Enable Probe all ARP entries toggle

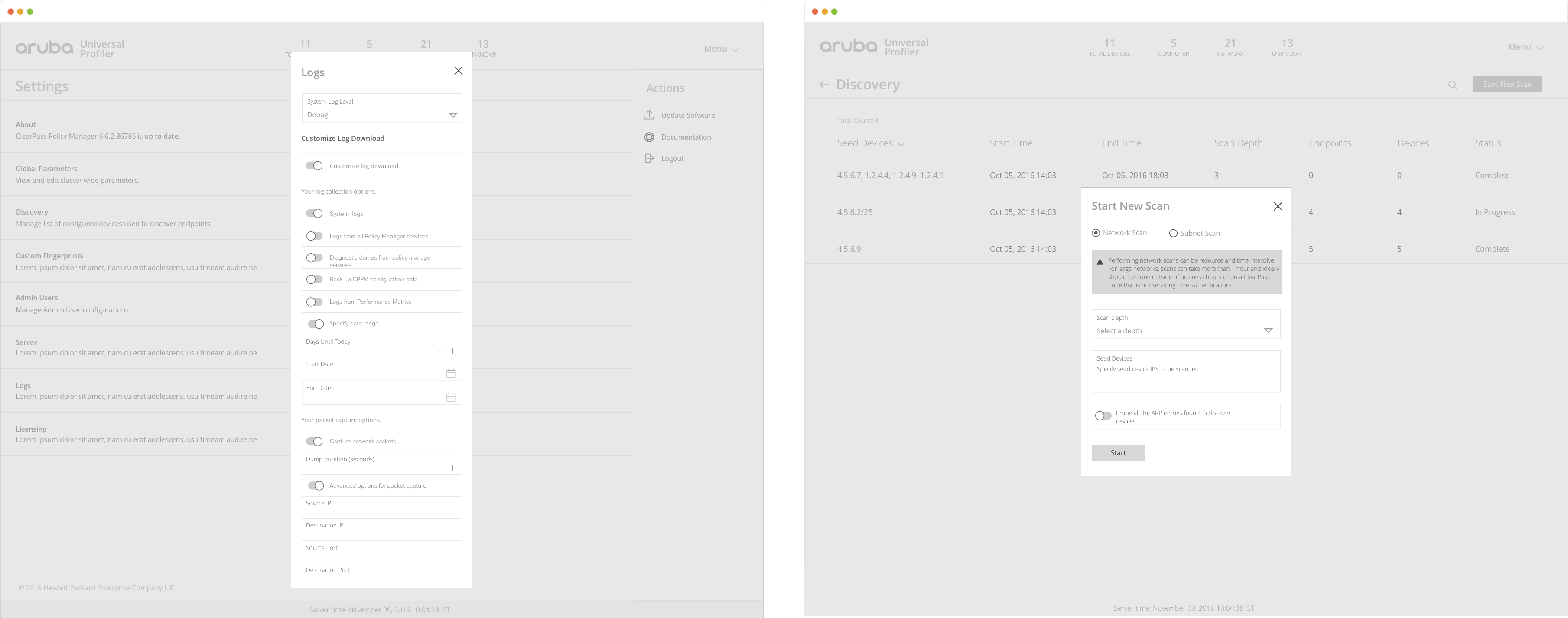[1103, 416]
